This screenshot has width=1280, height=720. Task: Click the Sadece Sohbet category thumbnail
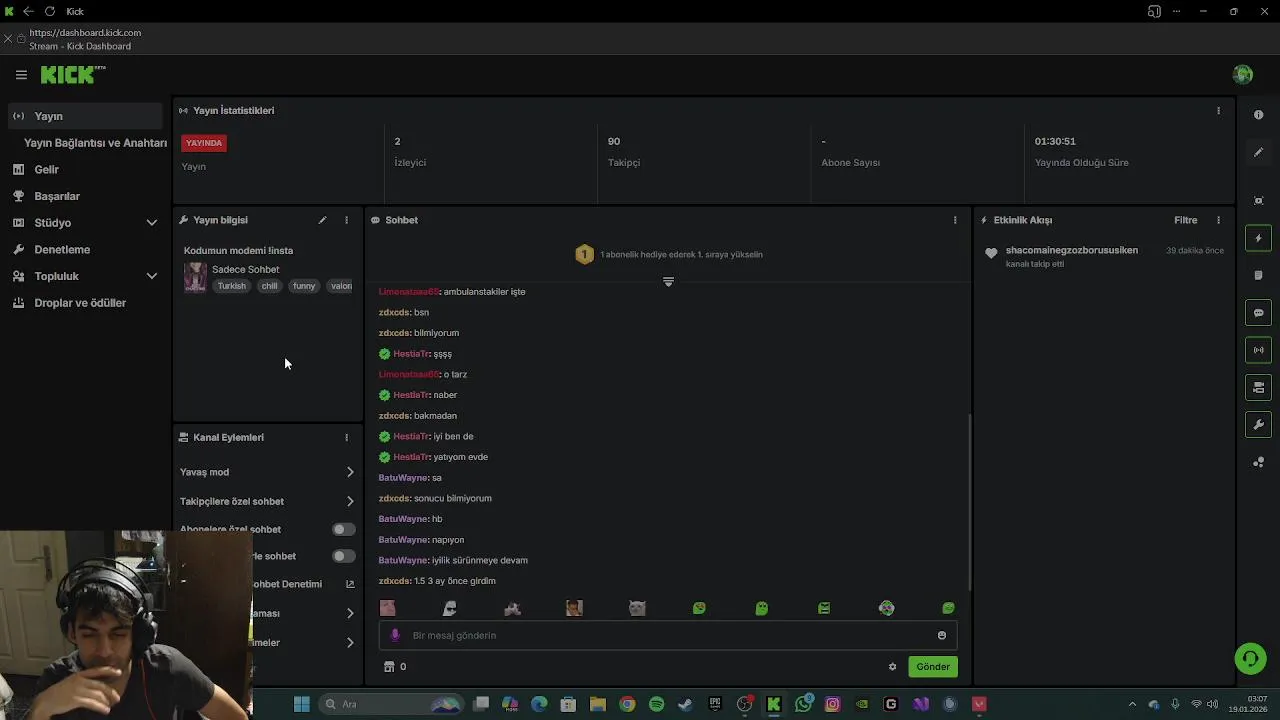[x=195, y=277]
